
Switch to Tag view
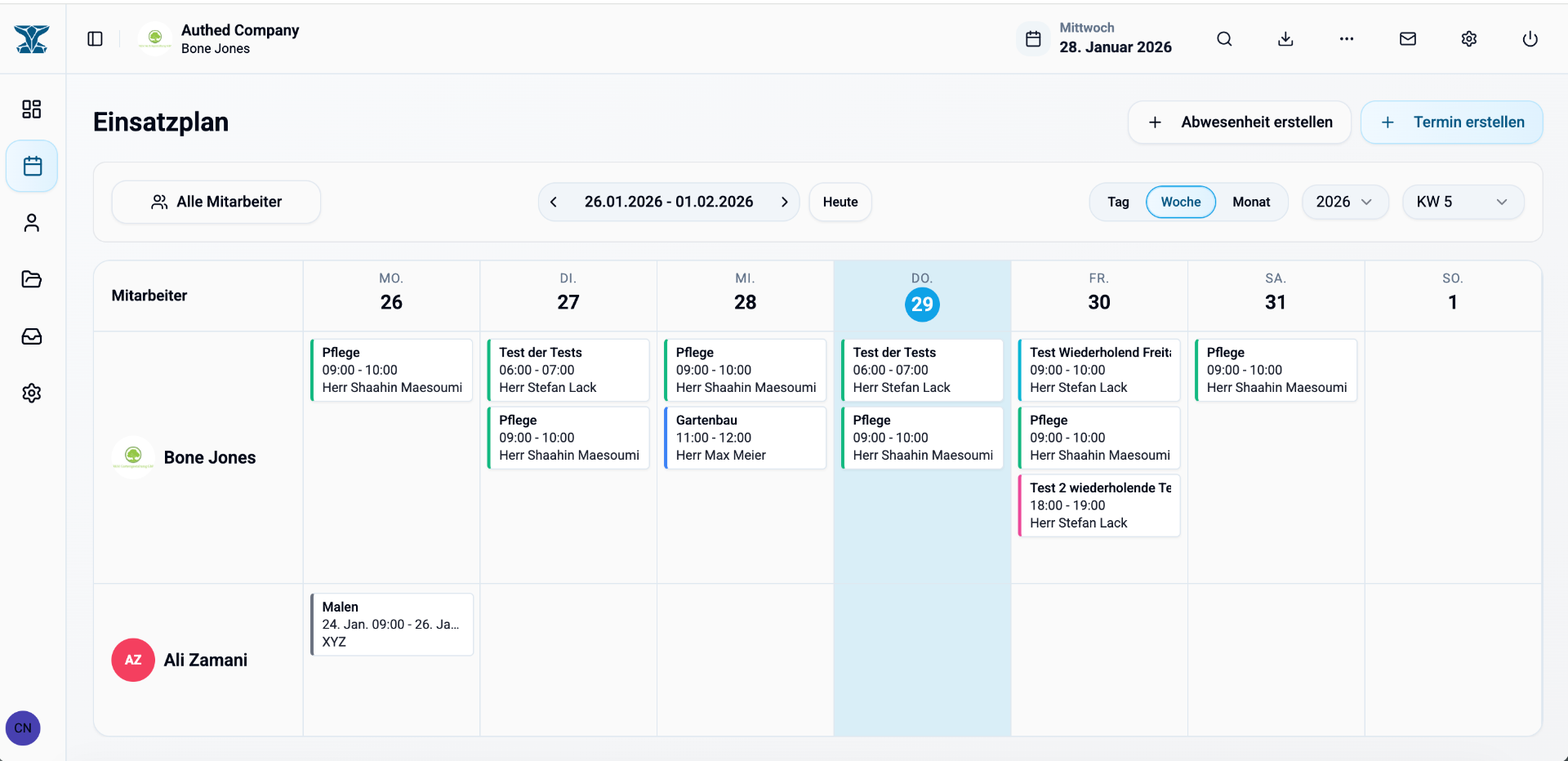click(1118, 202)
